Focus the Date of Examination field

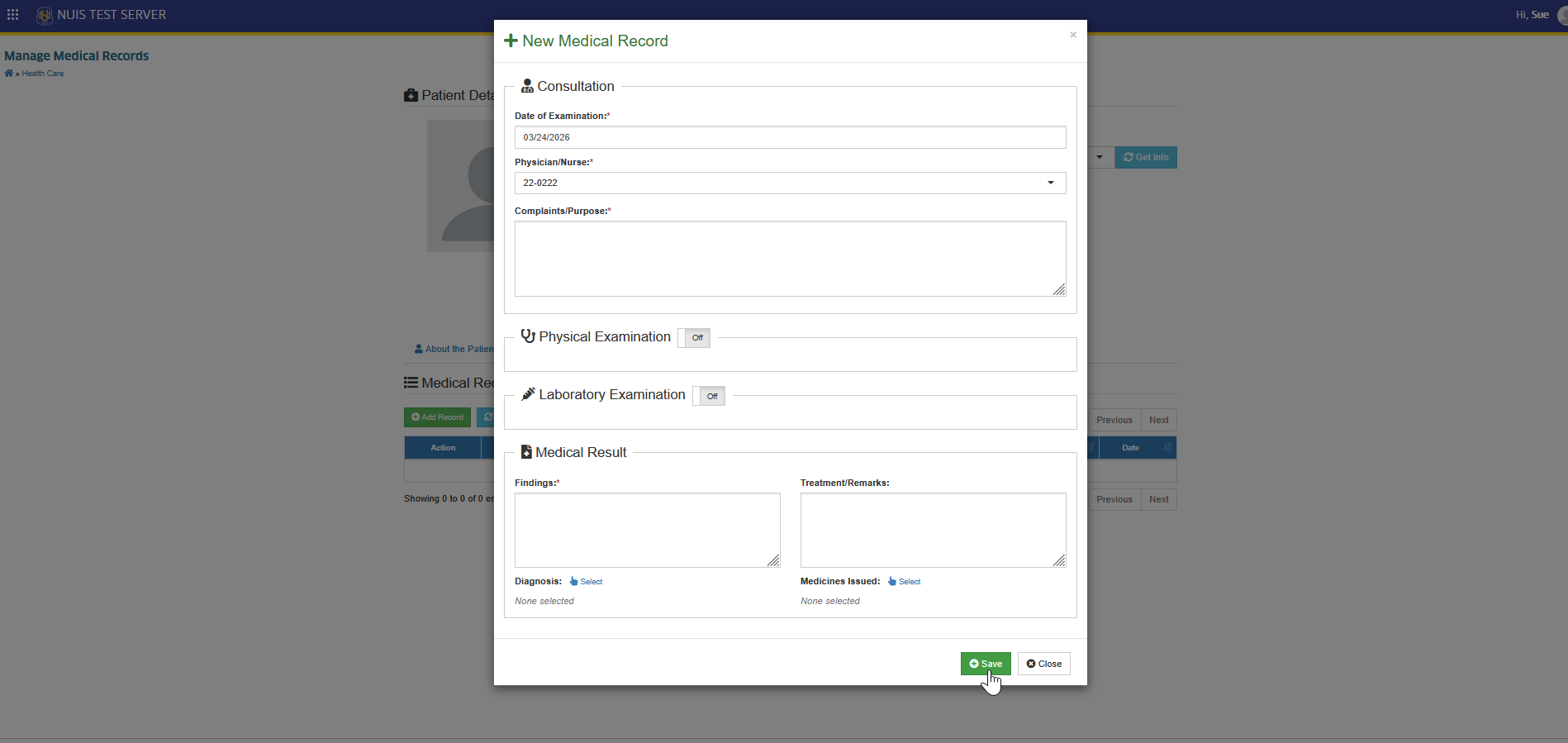790,137
